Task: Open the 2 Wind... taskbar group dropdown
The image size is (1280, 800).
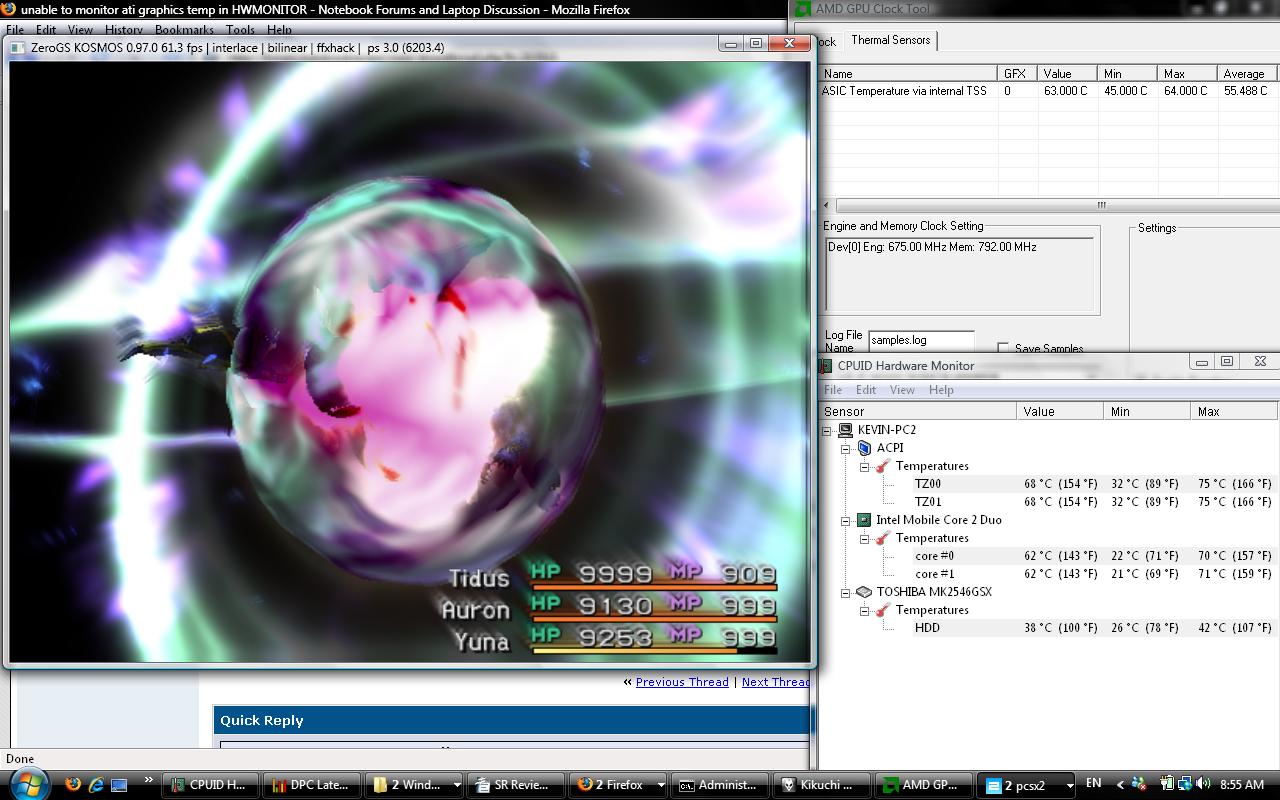Action: pyautogui.click(x=457, y=785)
